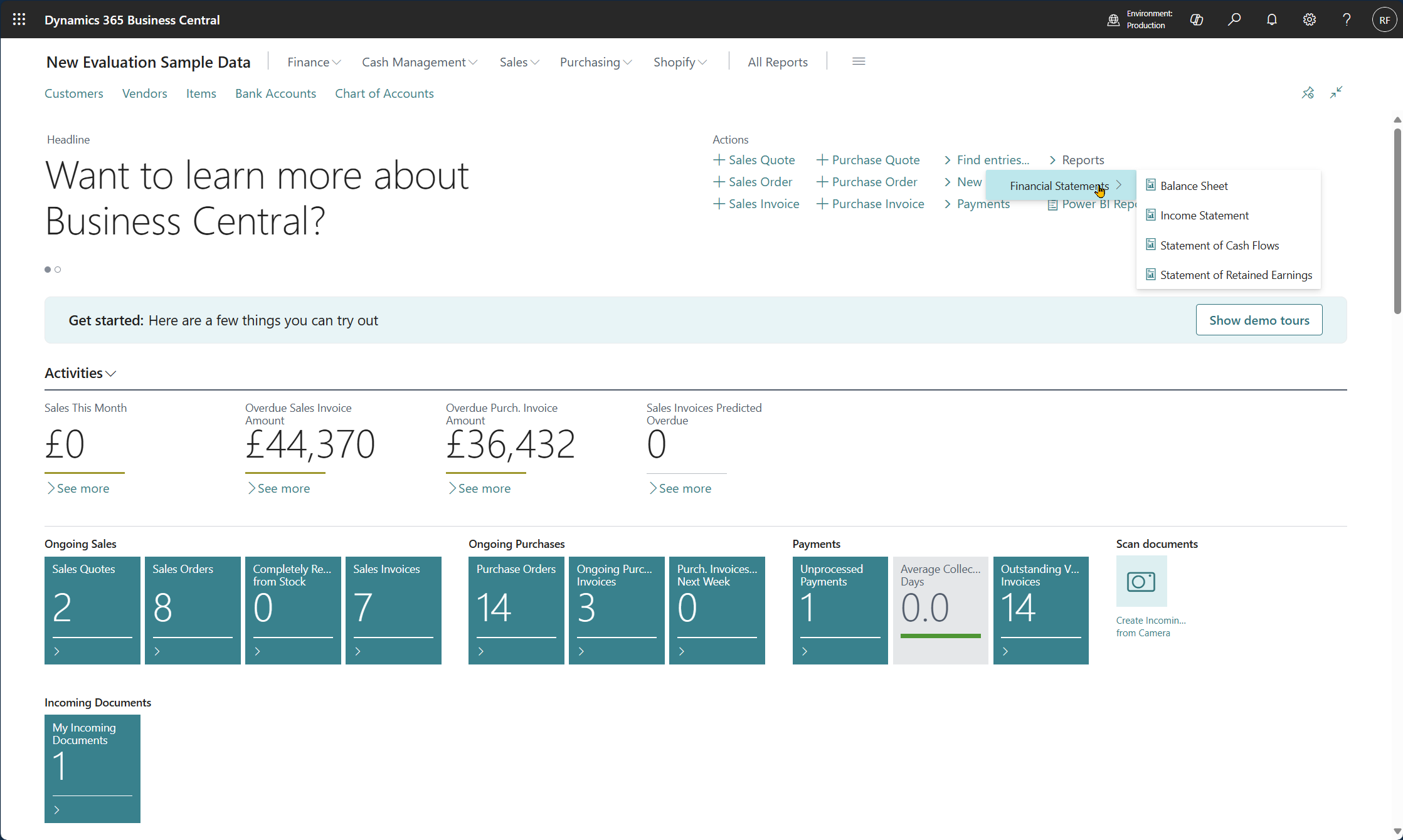Click the plus icon beside Sales Invoice
The height and width of the screenshot is (840, 1403).
click(719, 204)
